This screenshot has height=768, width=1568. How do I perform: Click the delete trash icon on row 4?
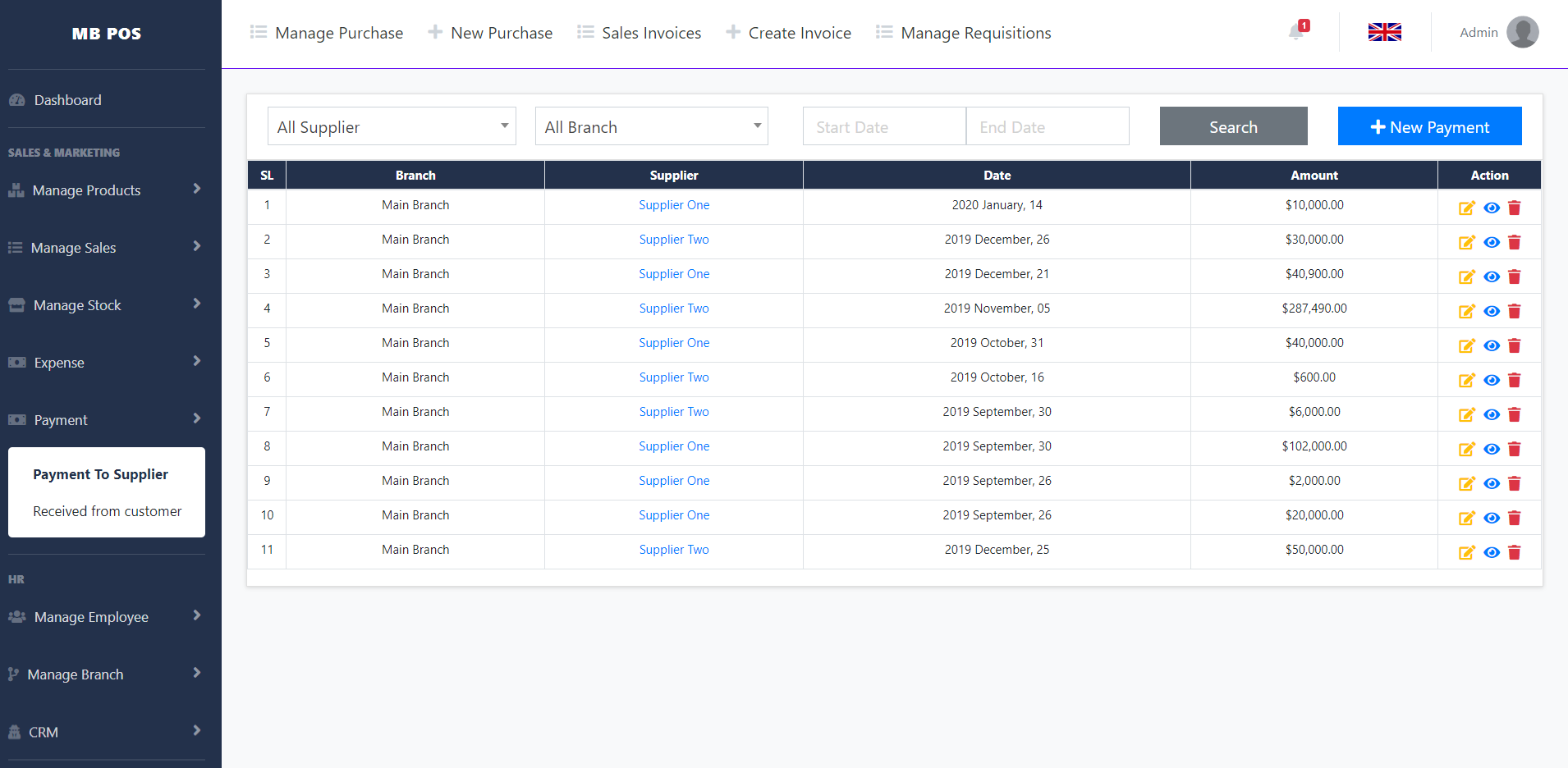tap(1515, 311)
